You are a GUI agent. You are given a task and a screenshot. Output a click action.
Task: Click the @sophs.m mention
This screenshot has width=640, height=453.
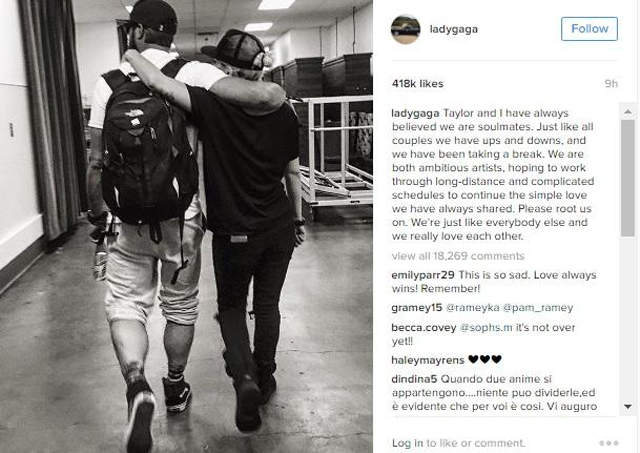pyautogui.click(x=486, y=328)
